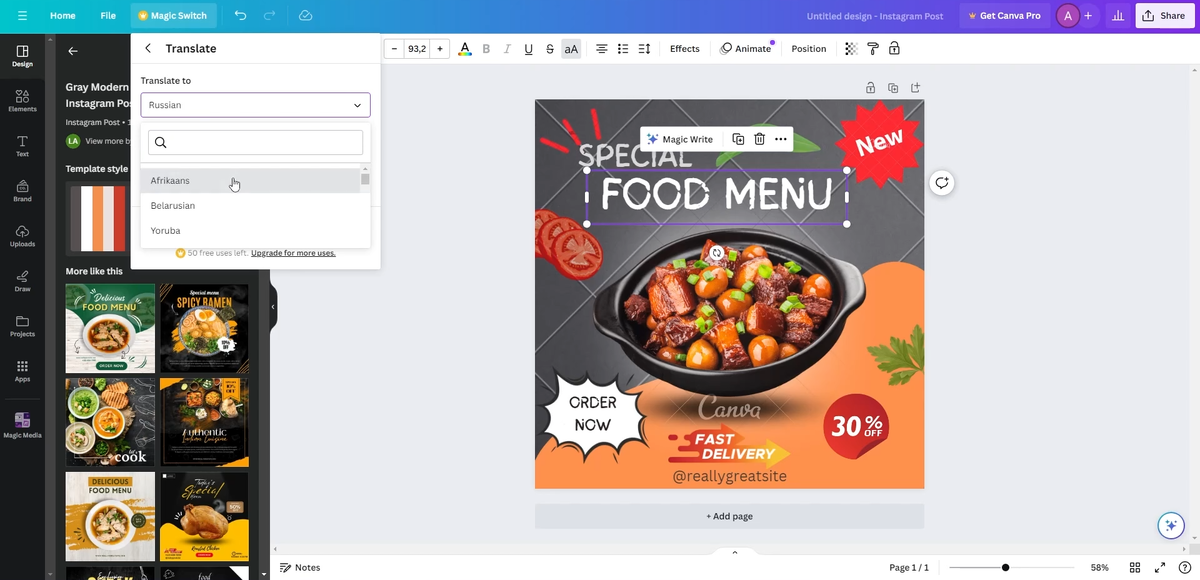This screenshot has height=580, width=1200.
Task: Open the Home menu item
Action: 63,16
